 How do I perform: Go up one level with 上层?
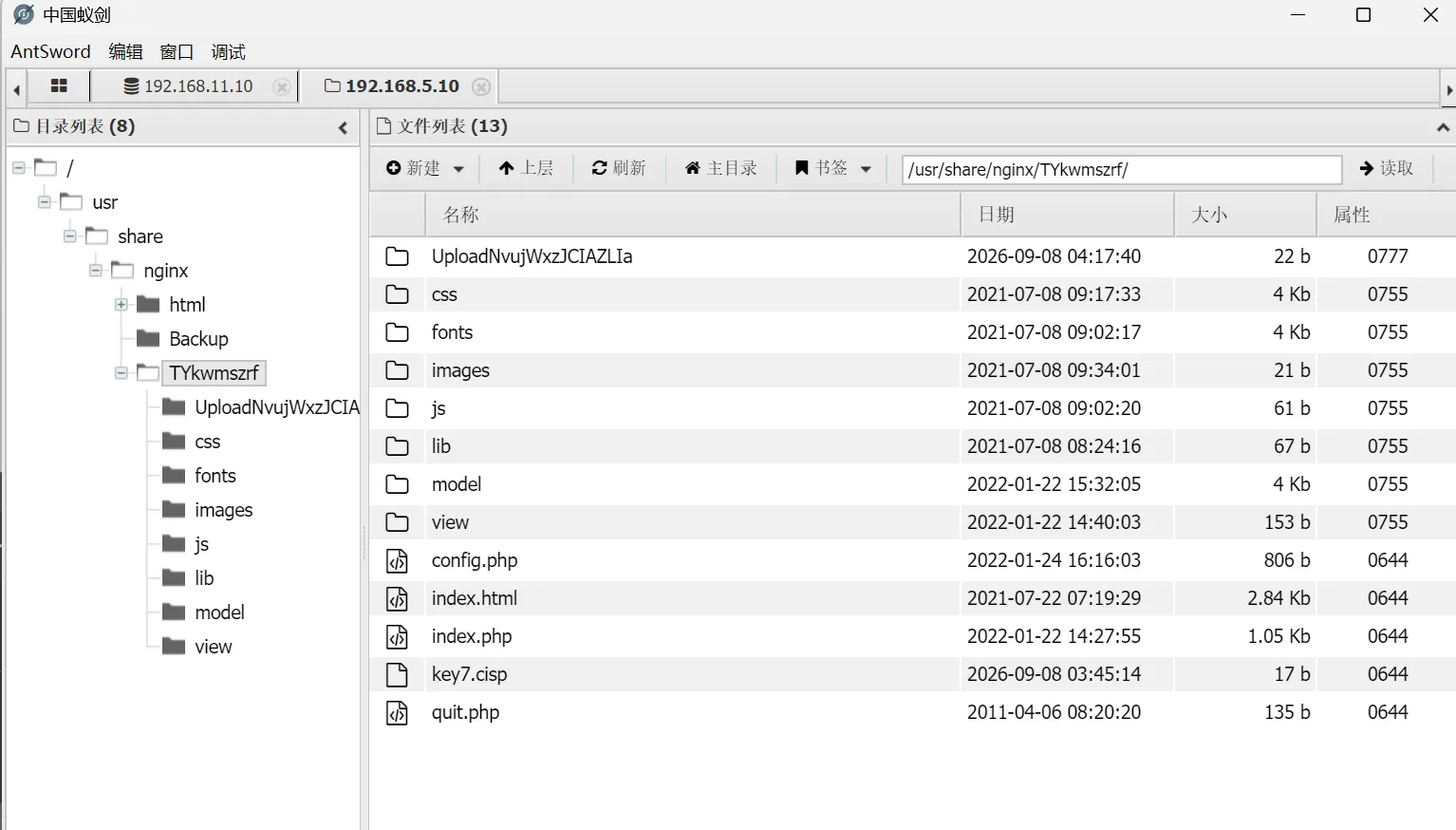[x=526, y=168]
